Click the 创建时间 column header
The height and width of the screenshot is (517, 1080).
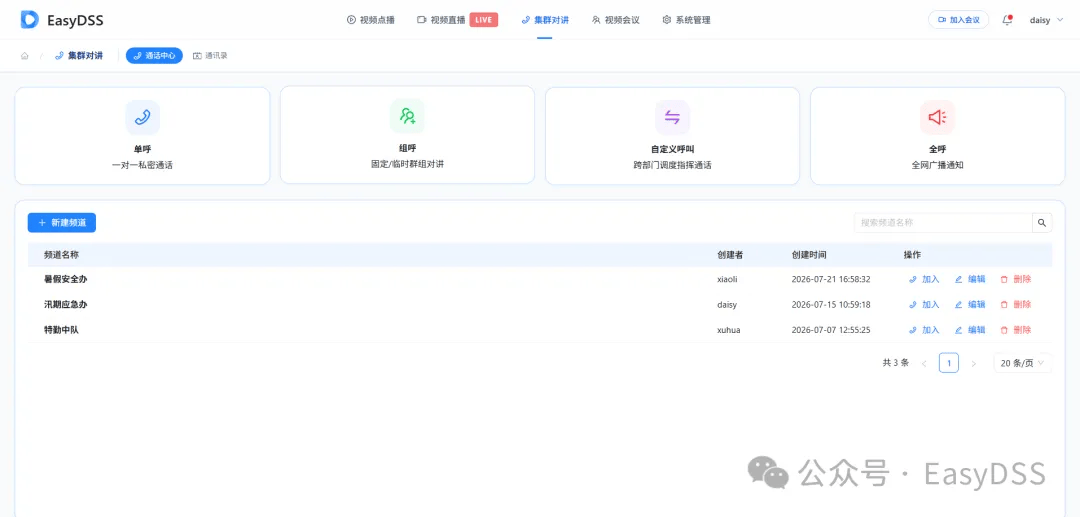click(x=809, y=255)
